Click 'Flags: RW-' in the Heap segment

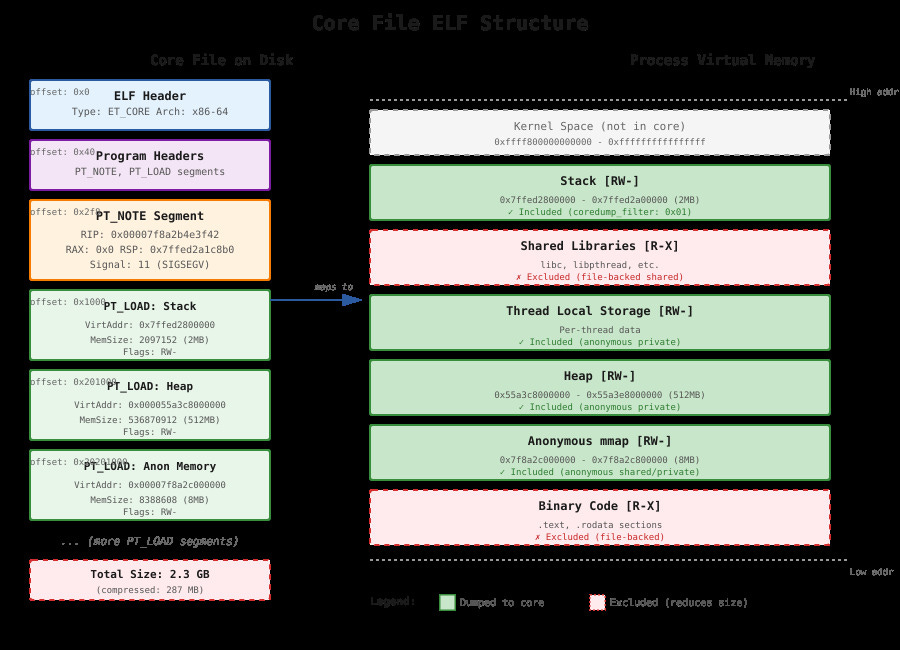click(150, 432)
